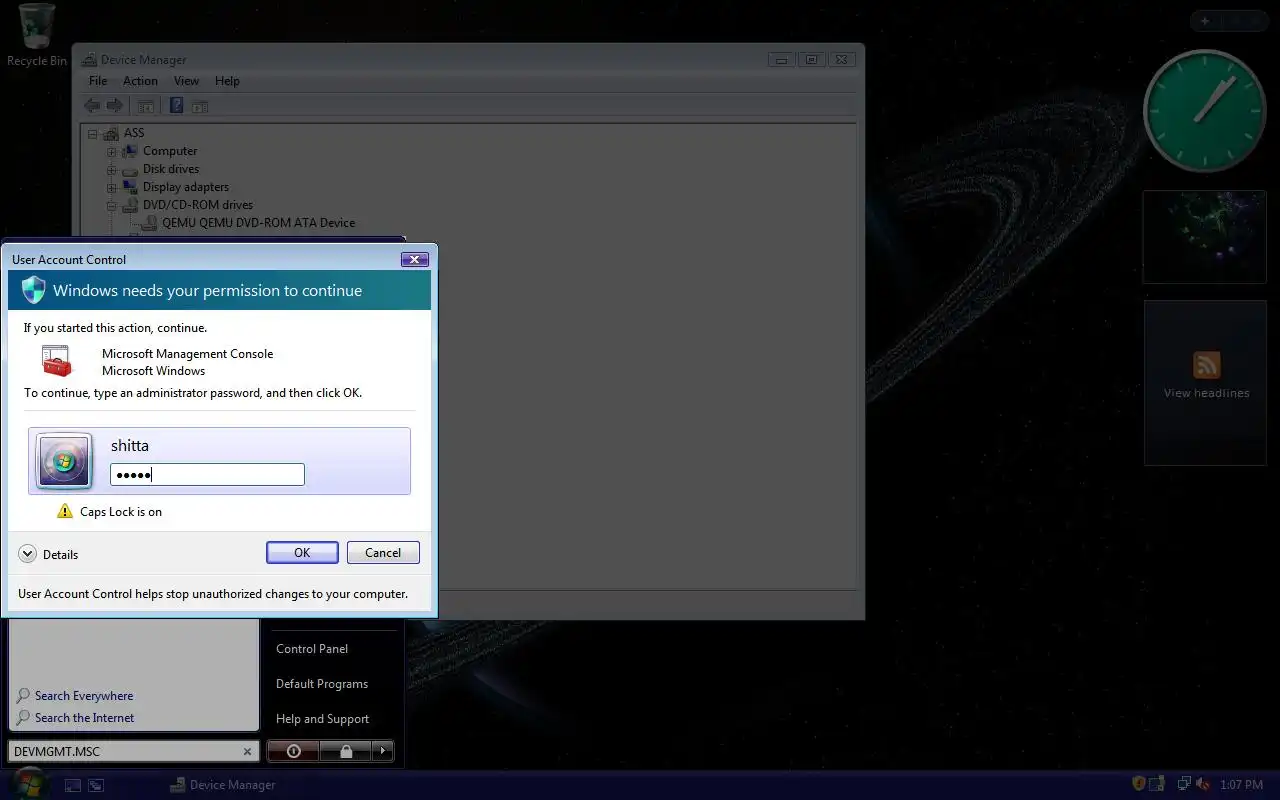Click the Search Everywhere link
This screenshot has height=800, width=1280.
coord(84,696)
